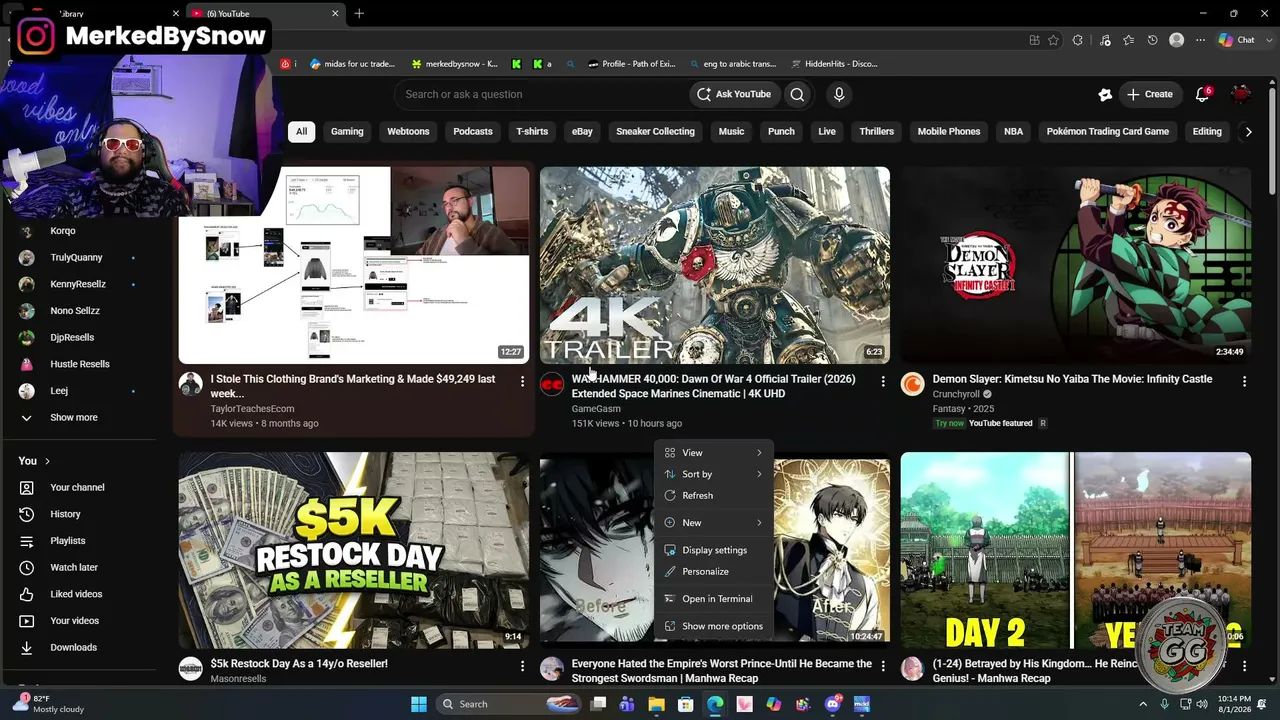Screen dimensions: 1280x720
Task: Click the Windows taskbar search box
Action: [510, 704]
